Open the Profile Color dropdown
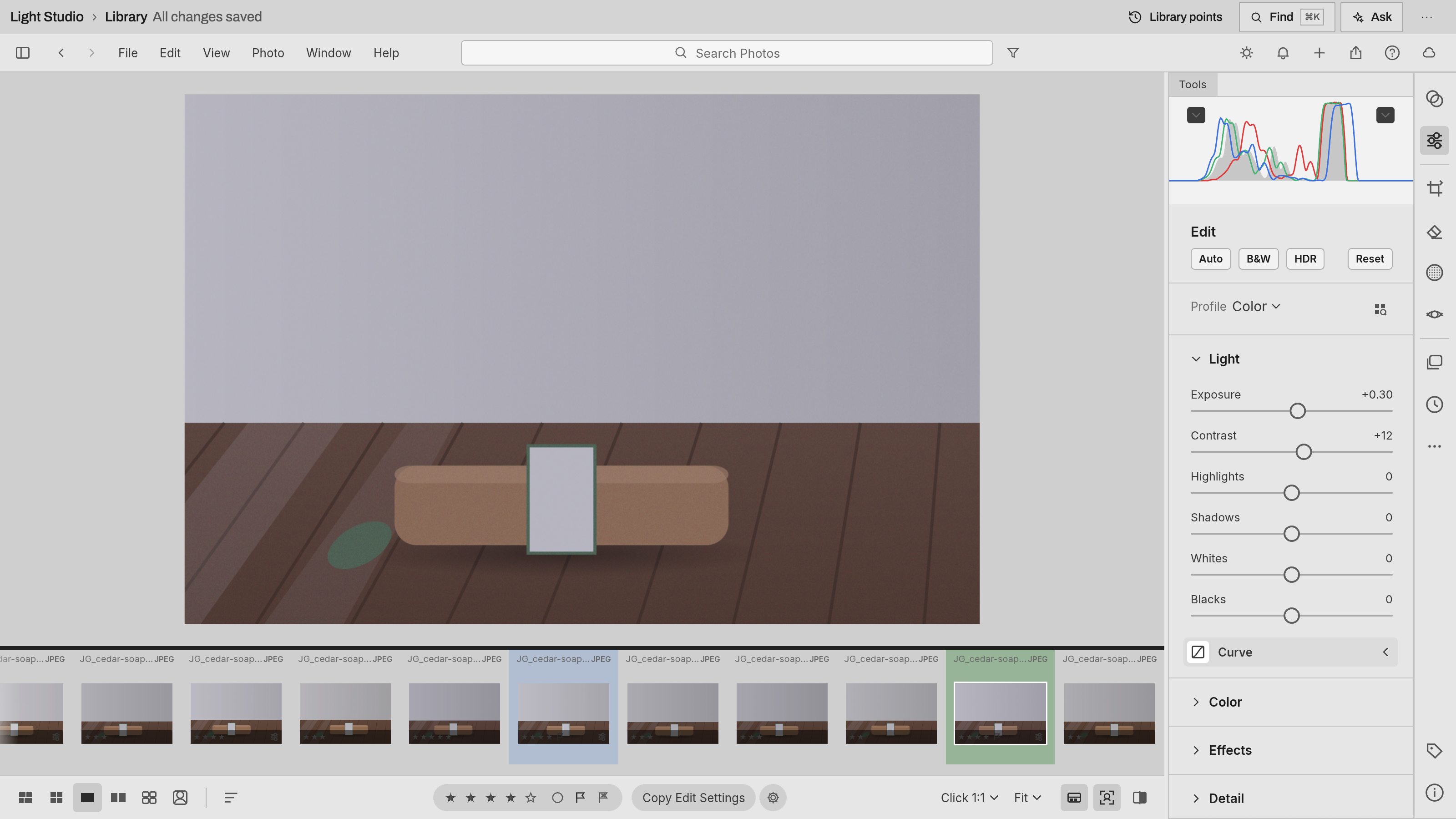This screenshot has height=819, width=1456. pos(1256,306)
